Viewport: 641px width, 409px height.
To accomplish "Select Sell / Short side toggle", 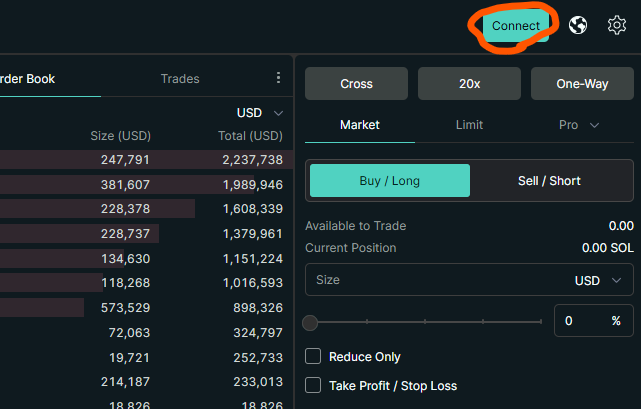I will [549, 181].
